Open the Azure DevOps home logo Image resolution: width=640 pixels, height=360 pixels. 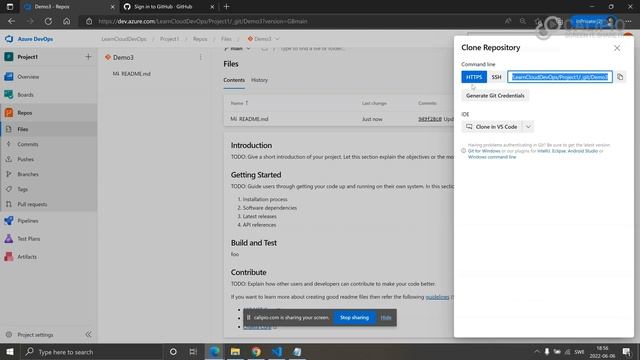click(29, 39)
